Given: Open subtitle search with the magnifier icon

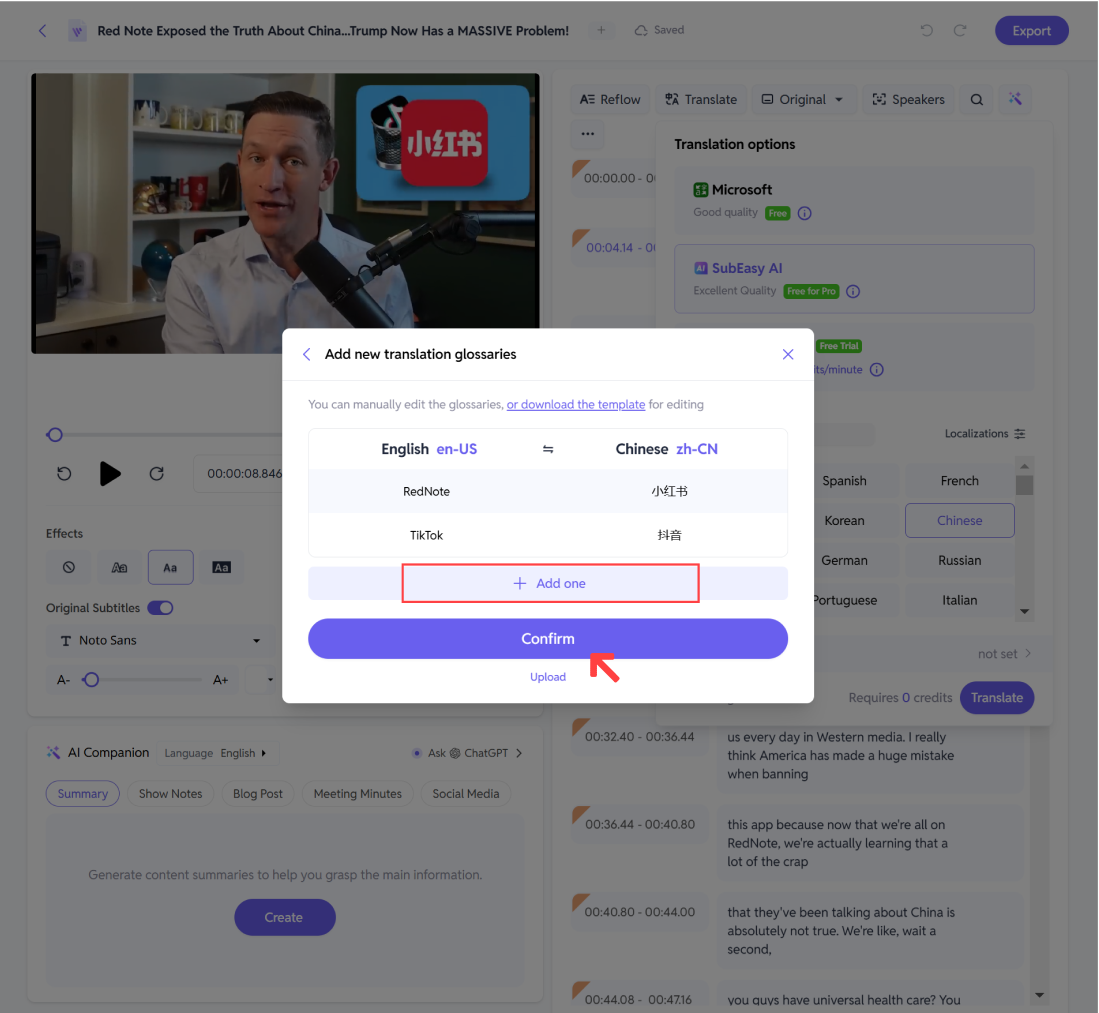Looking at the screenshot, I should (976, 100).
